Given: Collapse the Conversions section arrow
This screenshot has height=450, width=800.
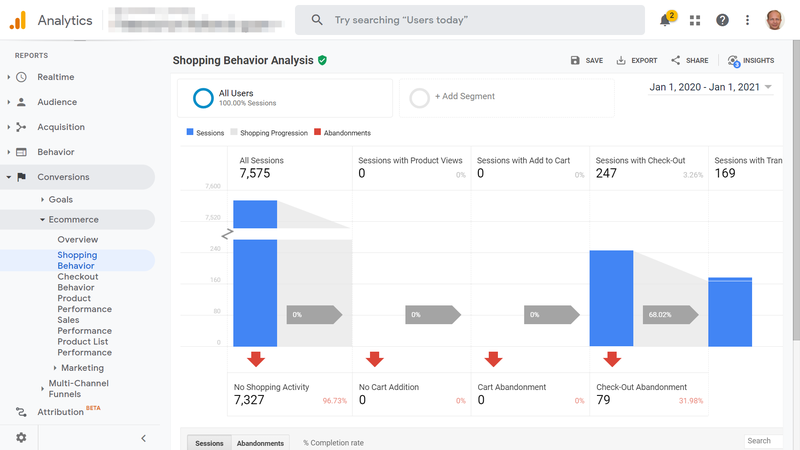Looking at the screenshot, I should point(9,177).
